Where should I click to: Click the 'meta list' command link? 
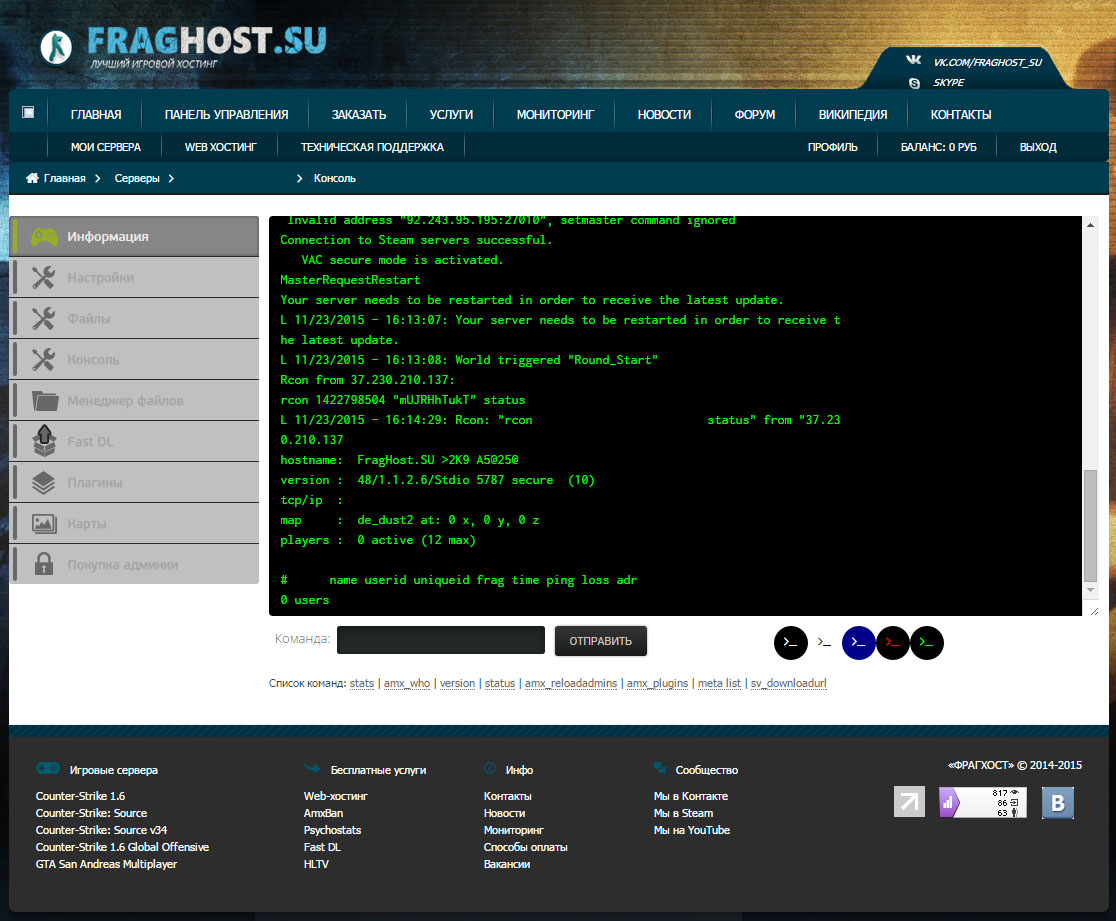(x=719, y=683)
